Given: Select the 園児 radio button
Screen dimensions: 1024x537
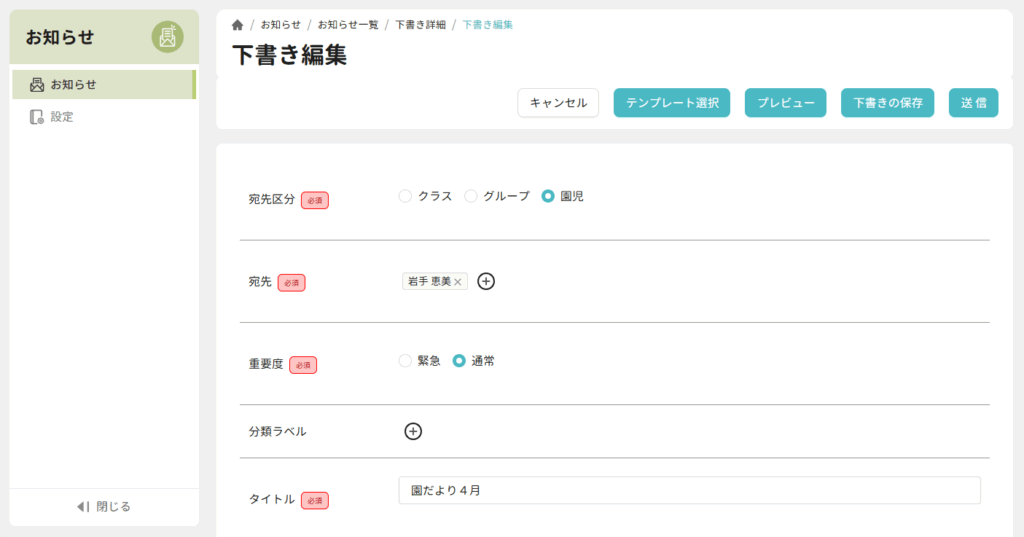Looking at the screenshot, I should coord(548,196).
